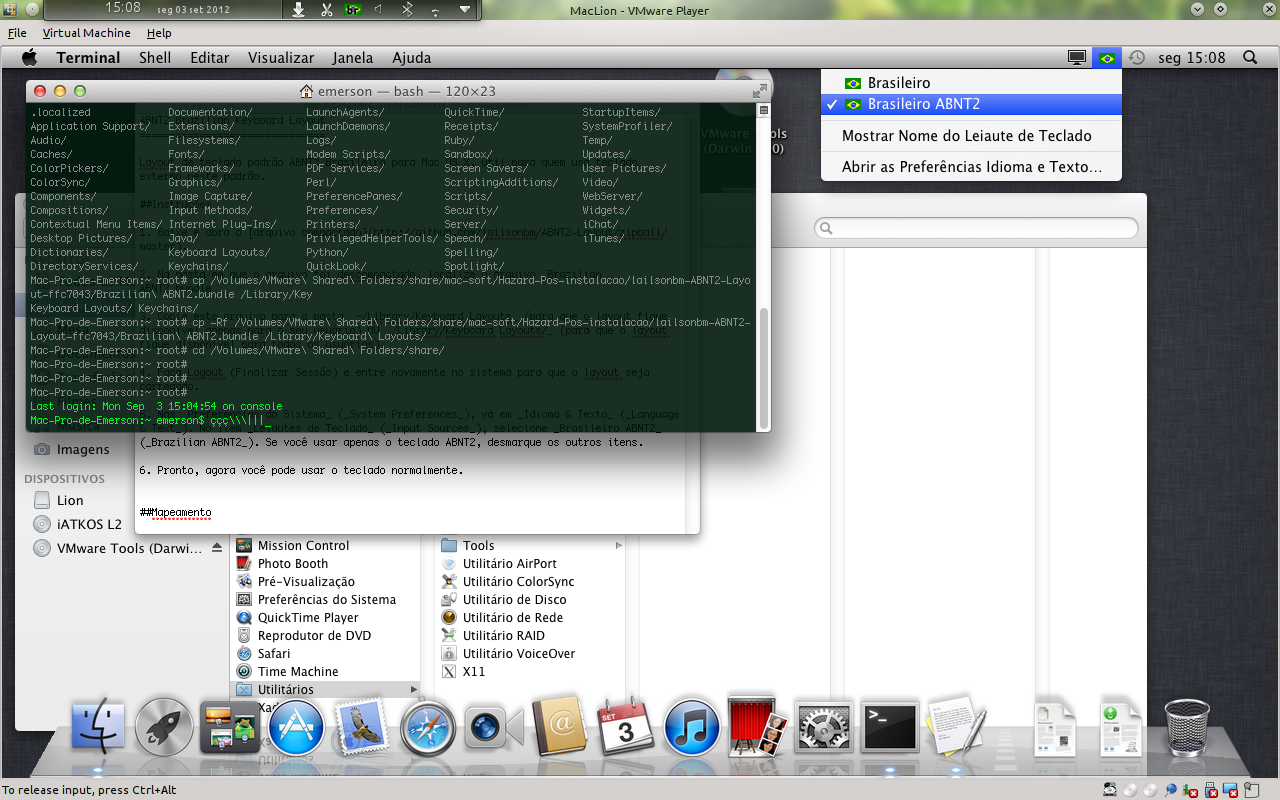Open Address Book icon in Dock
The height and width of the screenshot is (800, 1280).
click(x=560, y=727)
